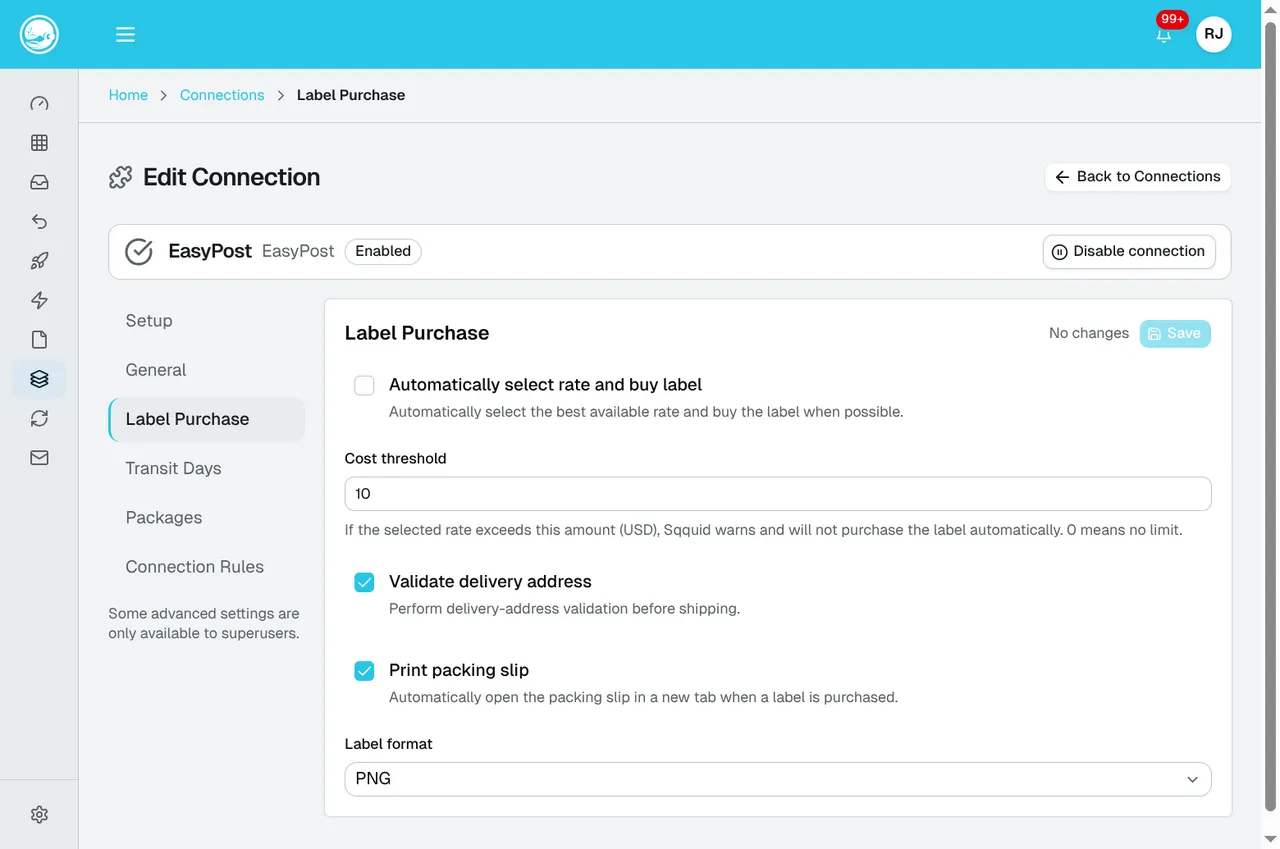Switch to the Setup tab

[x=206, y=321]
